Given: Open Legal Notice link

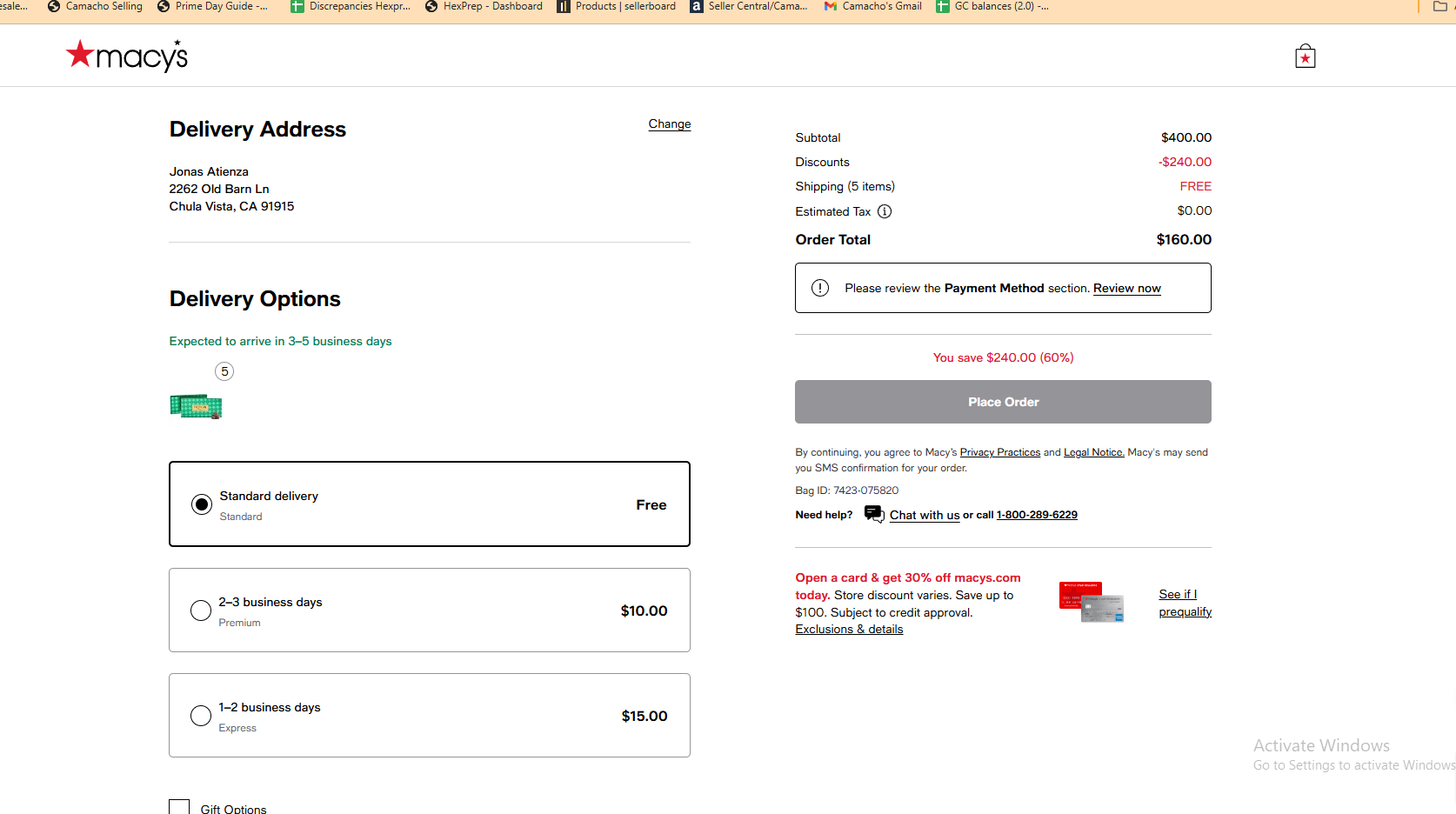Looking at the screenshot, I should 1094,452.
